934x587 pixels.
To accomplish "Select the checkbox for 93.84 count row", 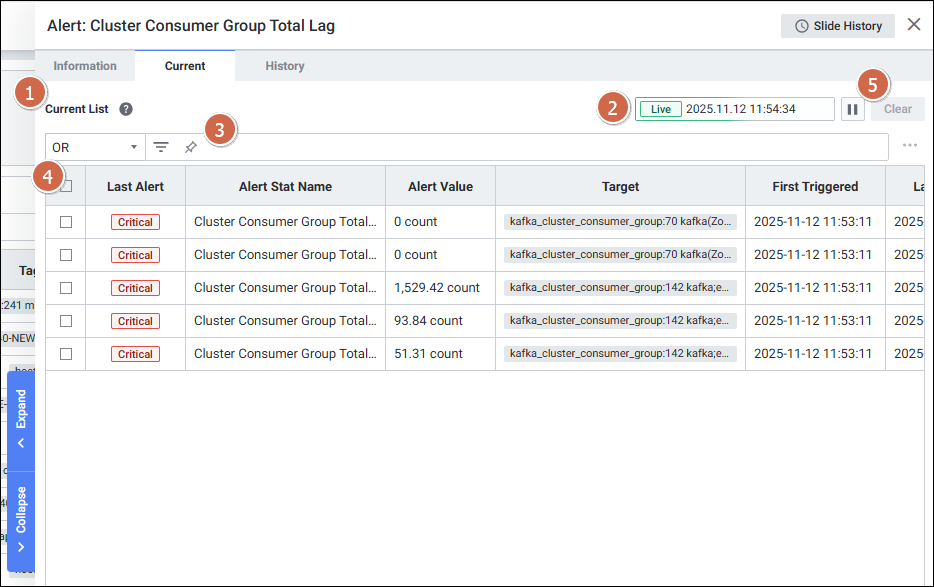I will pos(66,321).
